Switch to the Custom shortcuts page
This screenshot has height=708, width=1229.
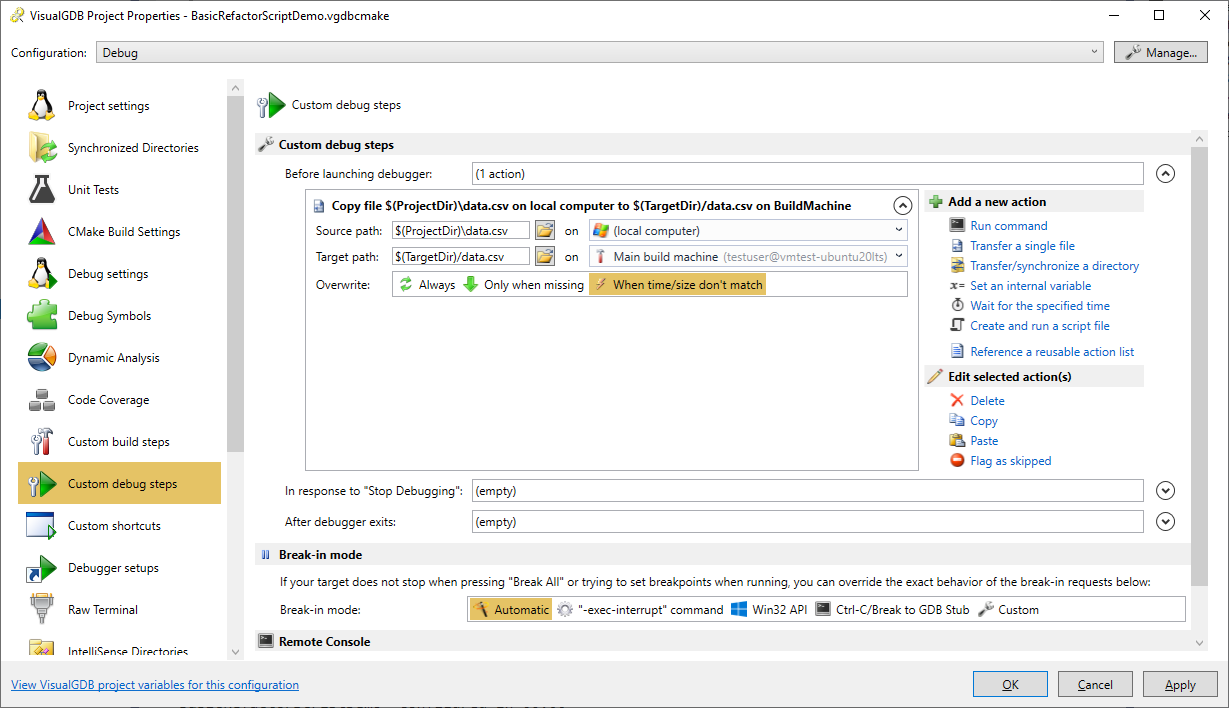click(x=119, y=525)
